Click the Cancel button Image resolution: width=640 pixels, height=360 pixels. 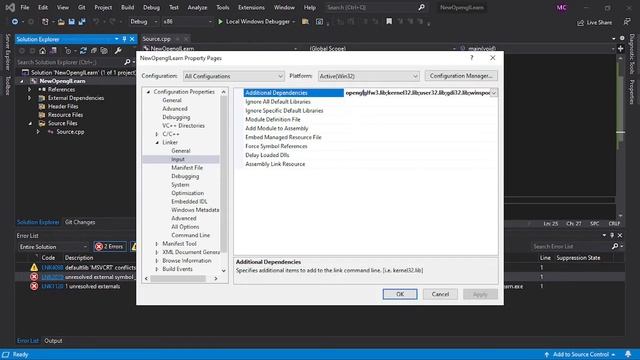click(440, 294)
